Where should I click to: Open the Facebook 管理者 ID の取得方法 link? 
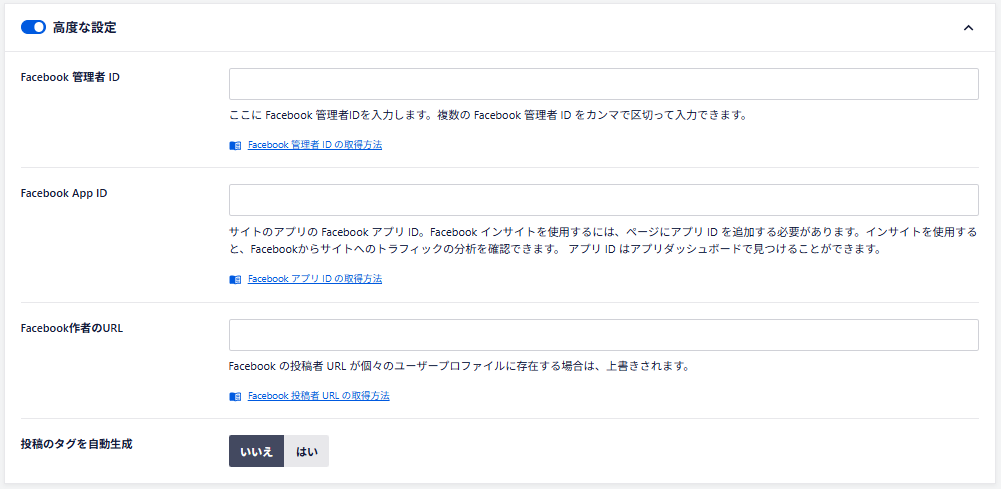(x=314, y=145)
